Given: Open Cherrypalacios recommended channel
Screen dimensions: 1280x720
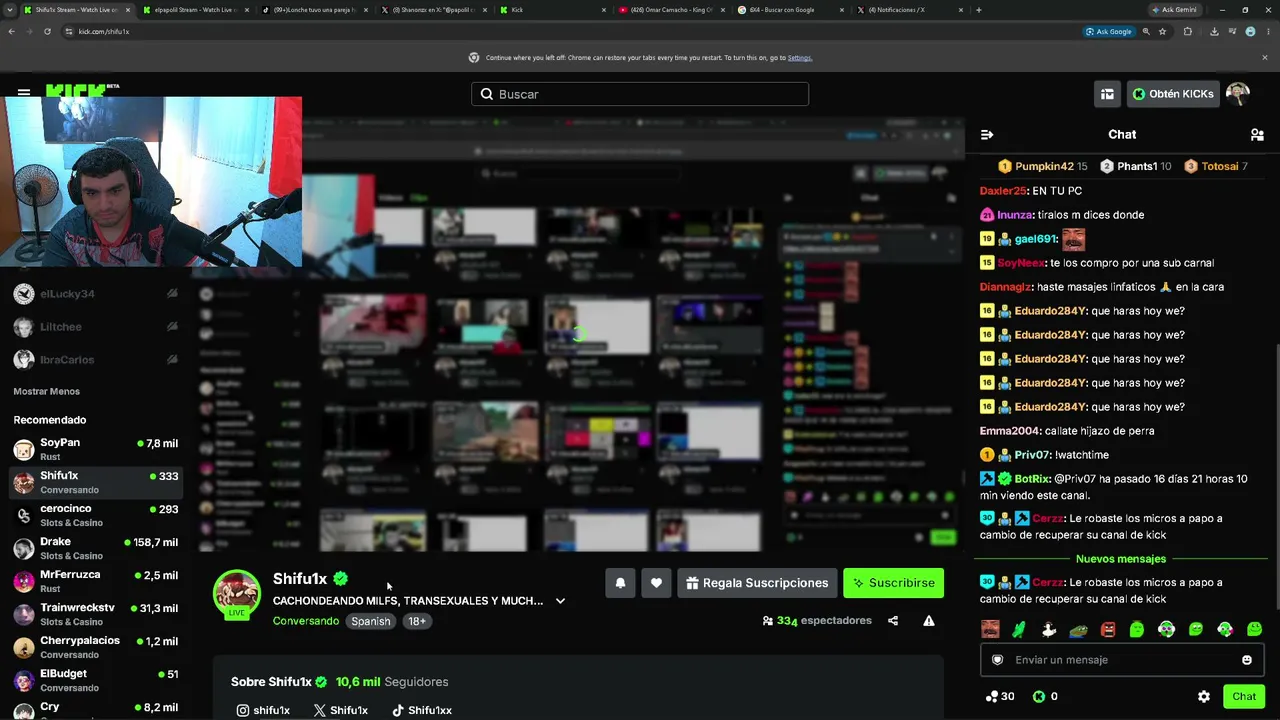Looking at the screenshot, I should (x=96, y=647).
